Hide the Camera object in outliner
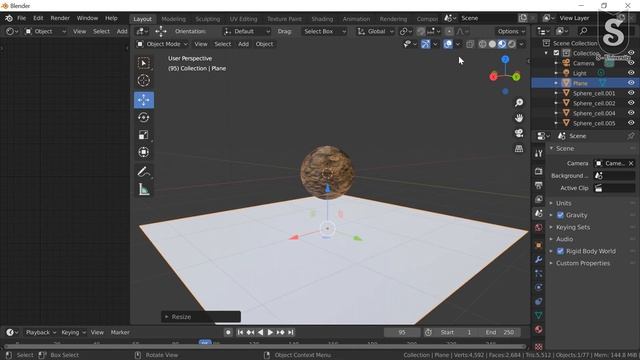The image size is (640, 360). tap(631, 63)
